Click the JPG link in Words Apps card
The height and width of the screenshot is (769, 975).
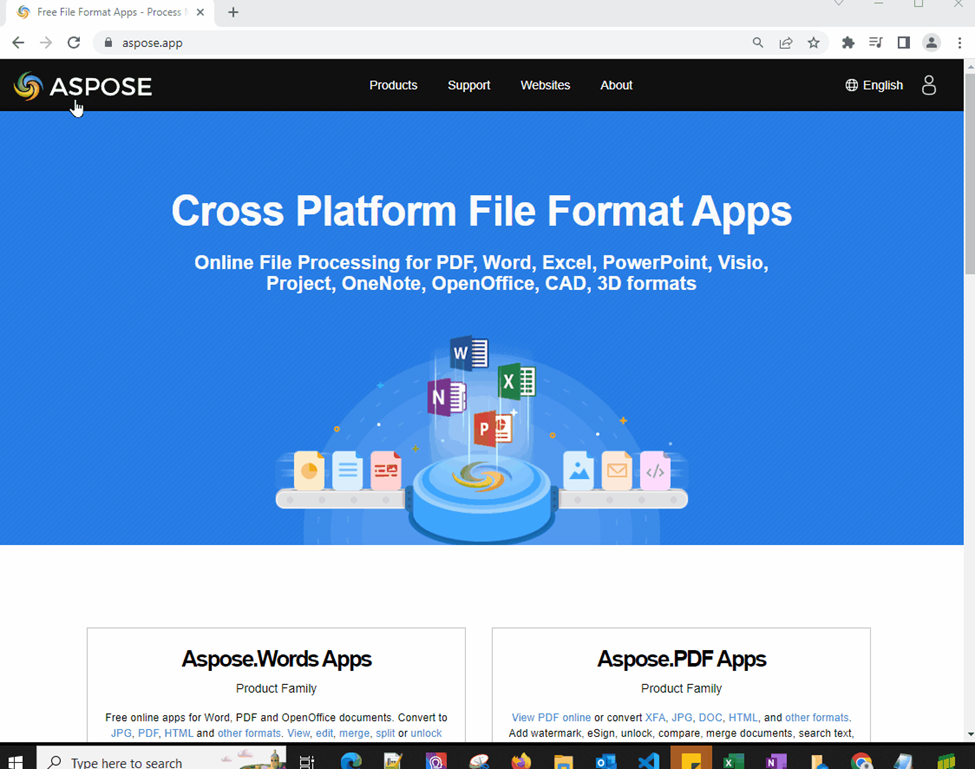pos(121,734)
